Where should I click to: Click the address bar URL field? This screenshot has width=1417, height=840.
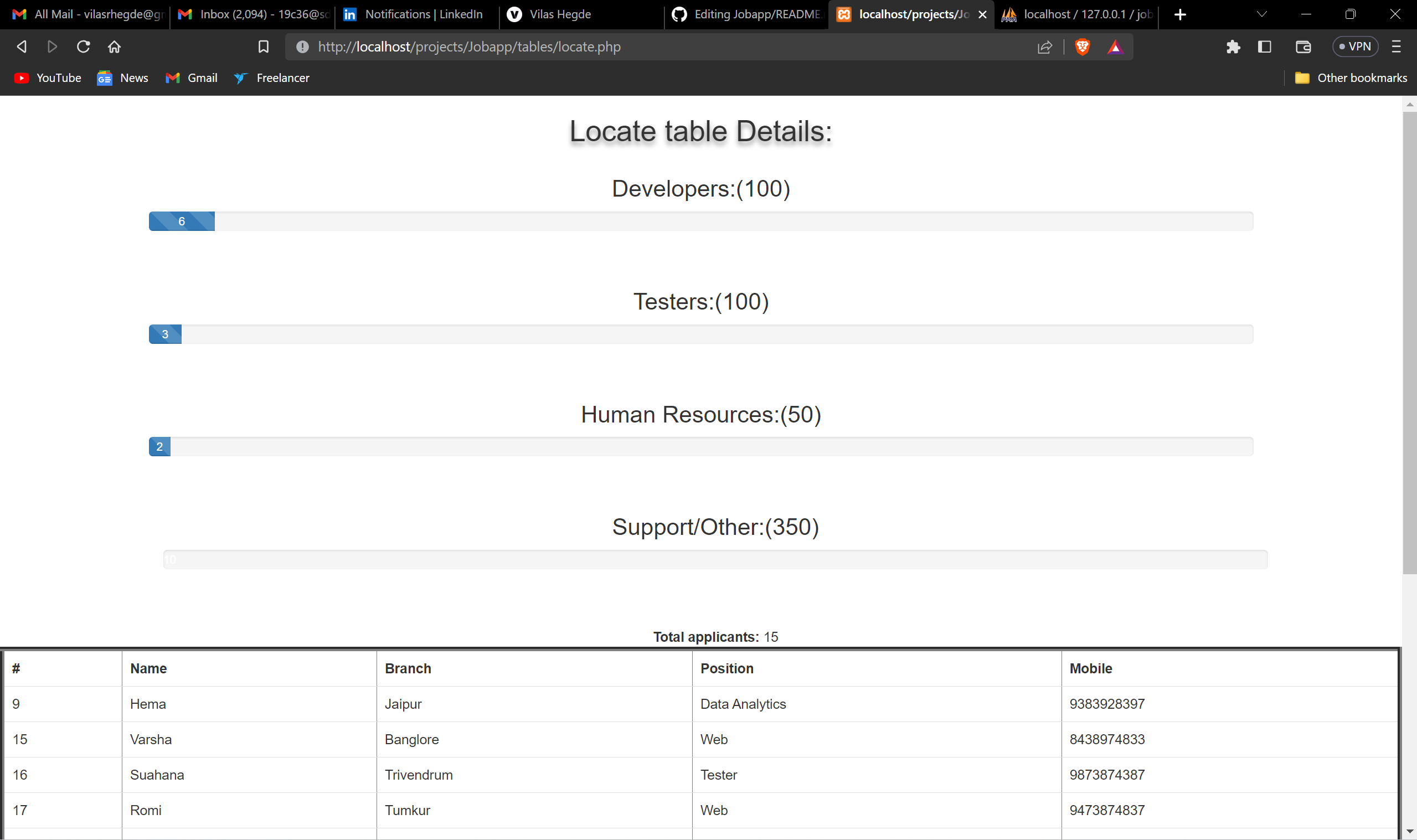coord(566,47)
